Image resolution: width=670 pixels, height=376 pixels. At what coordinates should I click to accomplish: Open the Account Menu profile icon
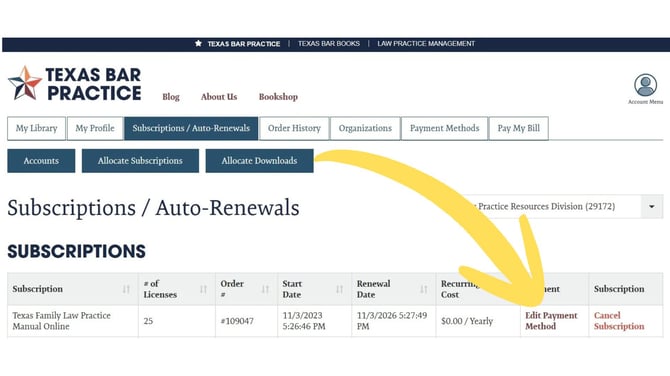645,85
